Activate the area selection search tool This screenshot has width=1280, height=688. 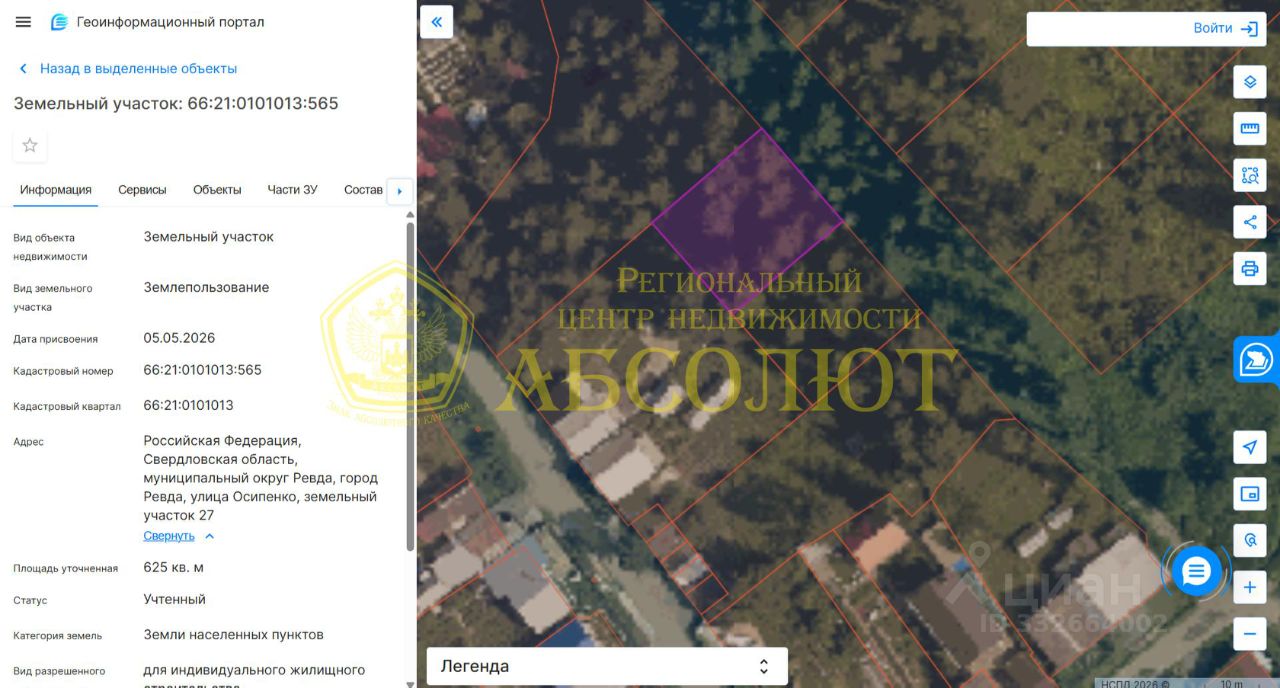click(x=1250, y=175)
